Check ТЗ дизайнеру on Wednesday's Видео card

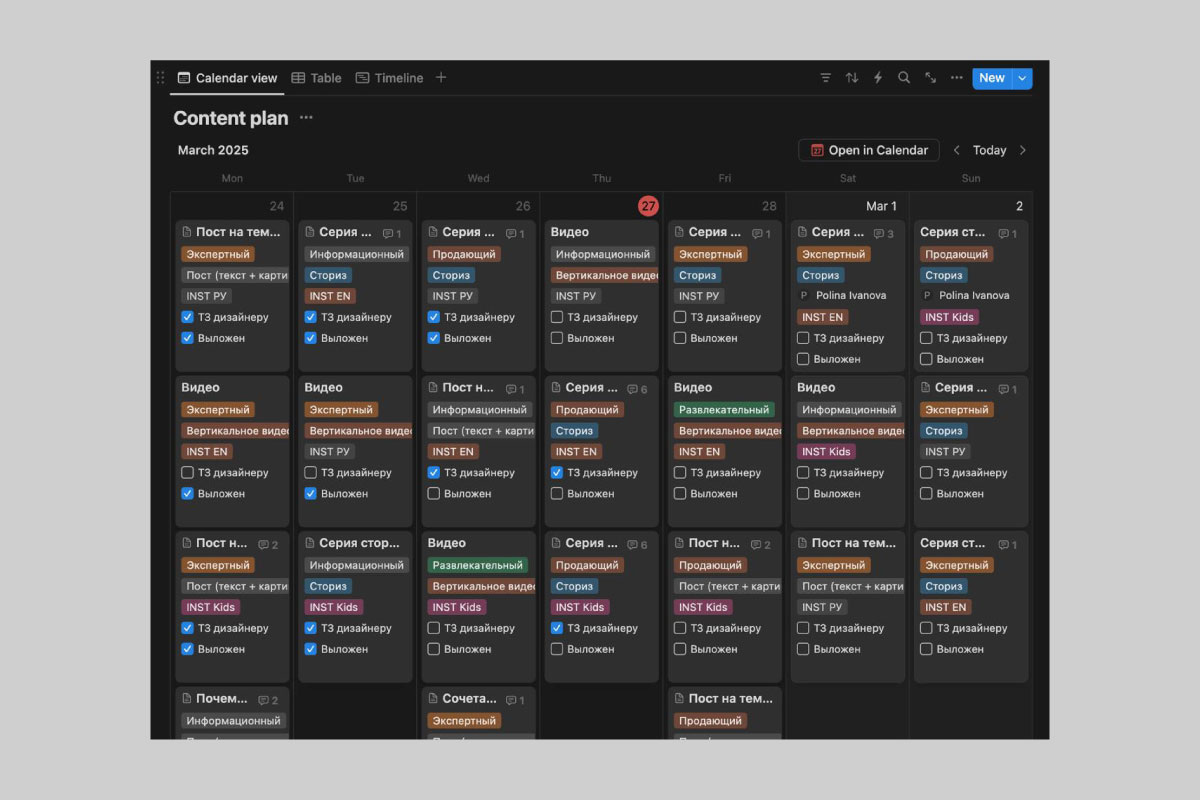pos(433,628)
